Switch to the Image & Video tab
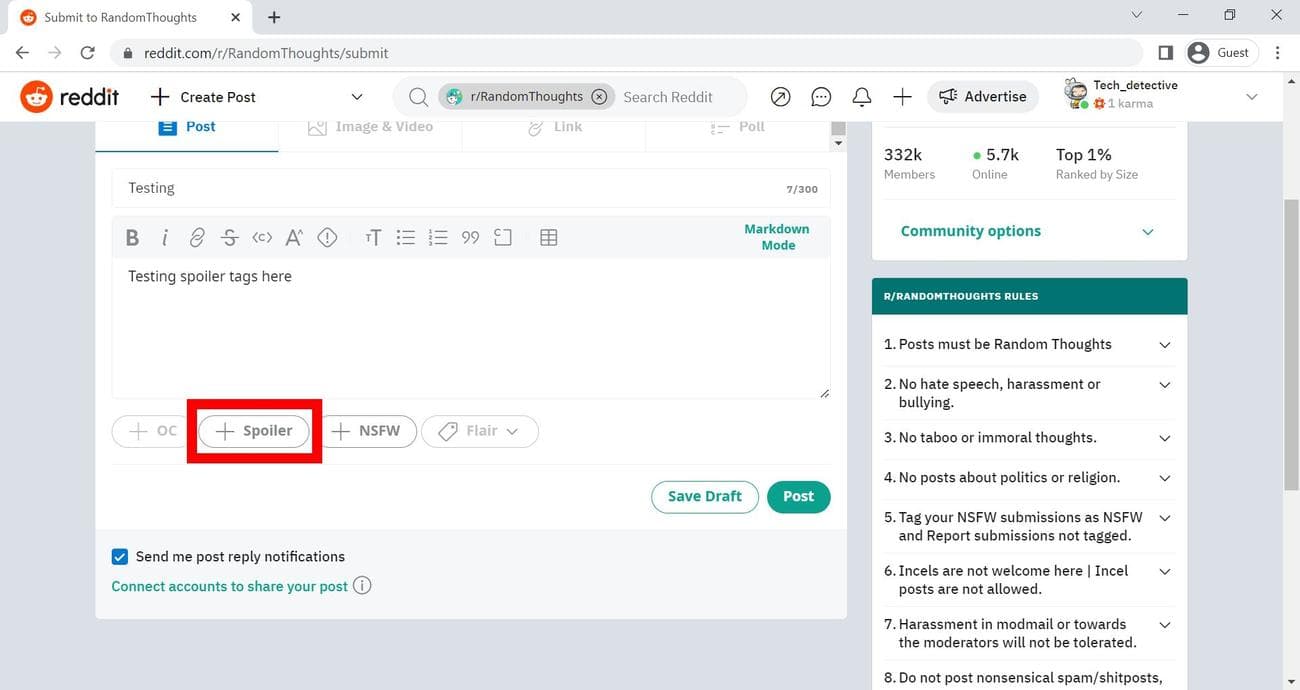1300x690 pixels. [370, 127]
